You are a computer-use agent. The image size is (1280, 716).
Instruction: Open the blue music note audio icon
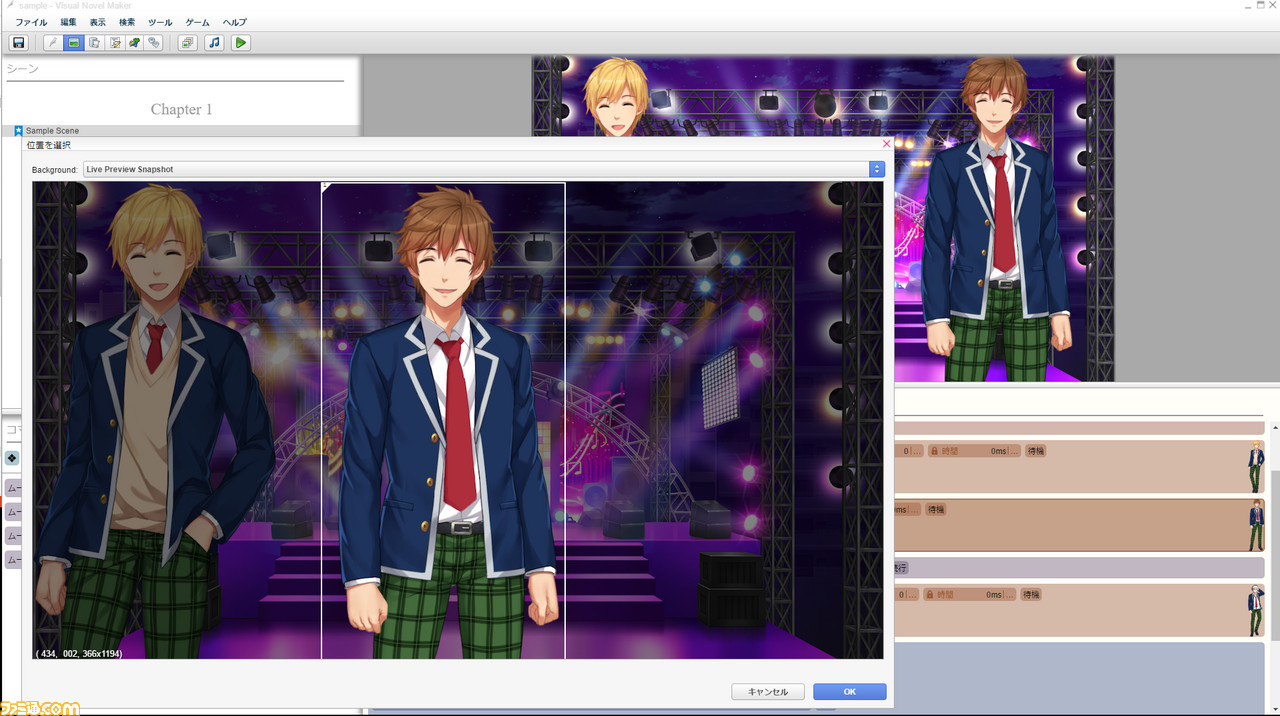coord(214,43)
